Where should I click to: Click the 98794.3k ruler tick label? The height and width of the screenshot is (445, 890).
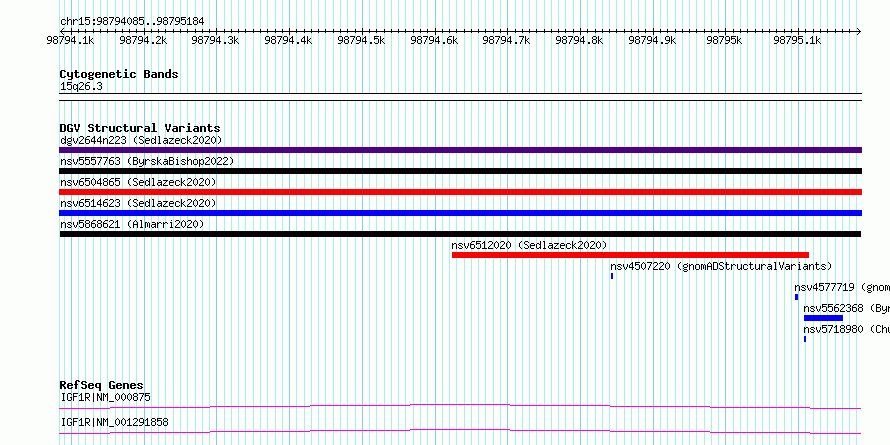[215, 40]
